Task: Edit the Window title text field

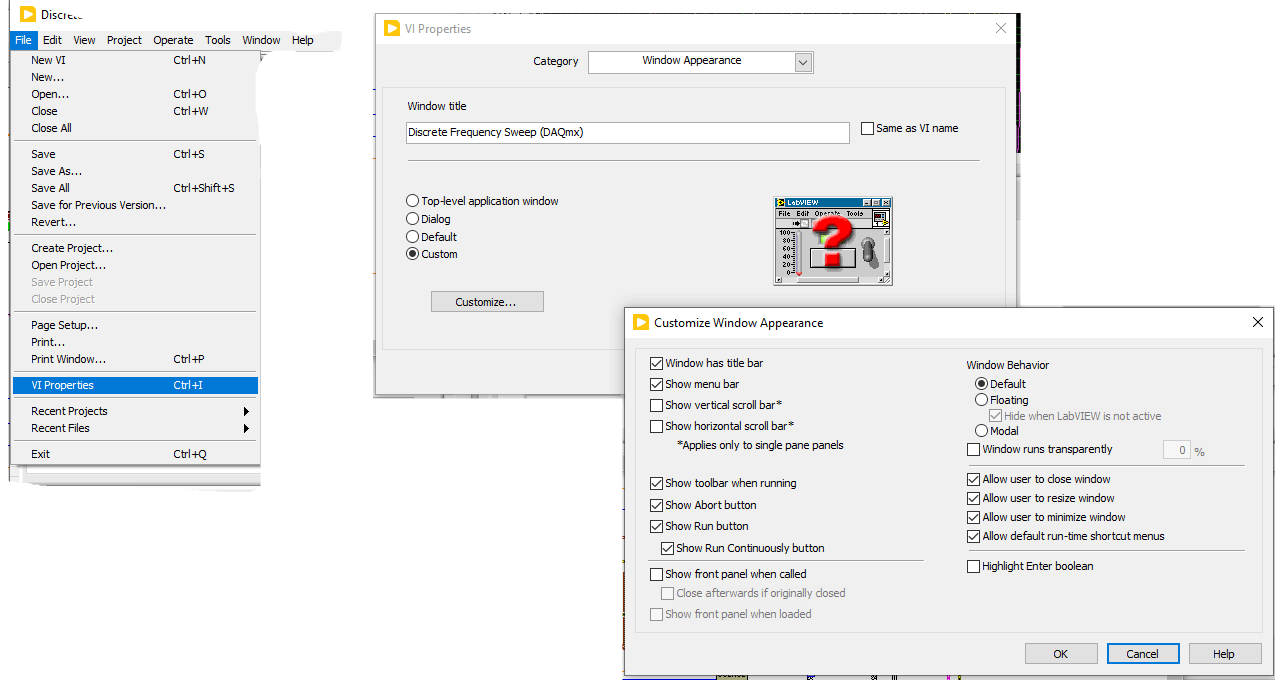Action: pos(627,131)
